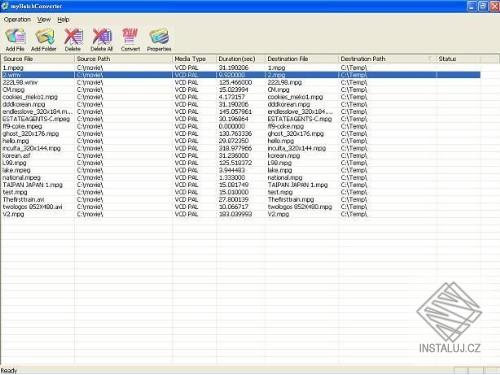Image resolution: width=500 pixels, height=375 pixels.
Task: Click duration value 145.057961
Action: tap(235, 112)
